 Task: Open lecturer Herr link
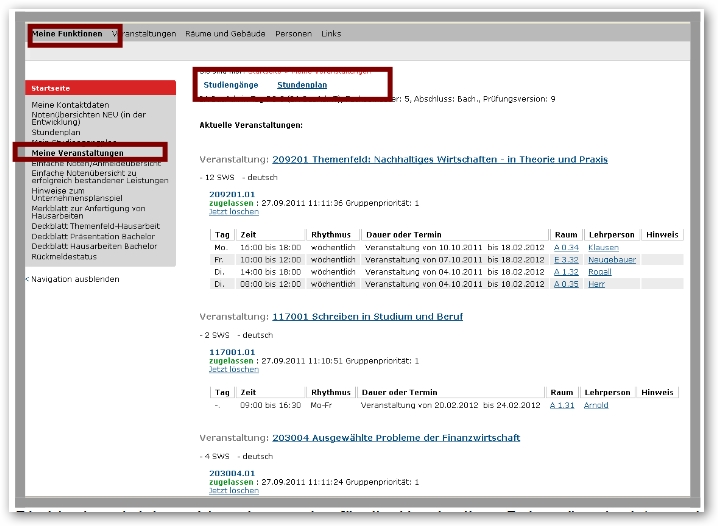pyautogui.click(x=597, y=284)
